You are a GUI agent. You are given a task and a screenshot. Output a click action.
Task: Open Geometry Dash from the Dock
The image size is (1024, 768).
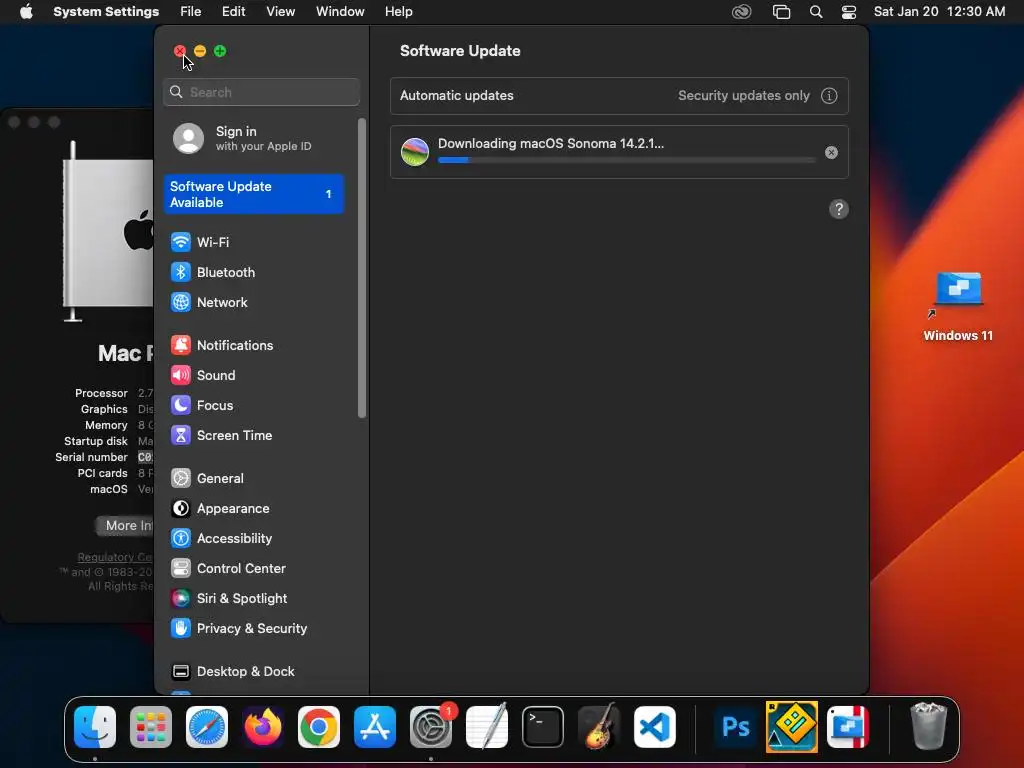point(792,726)
